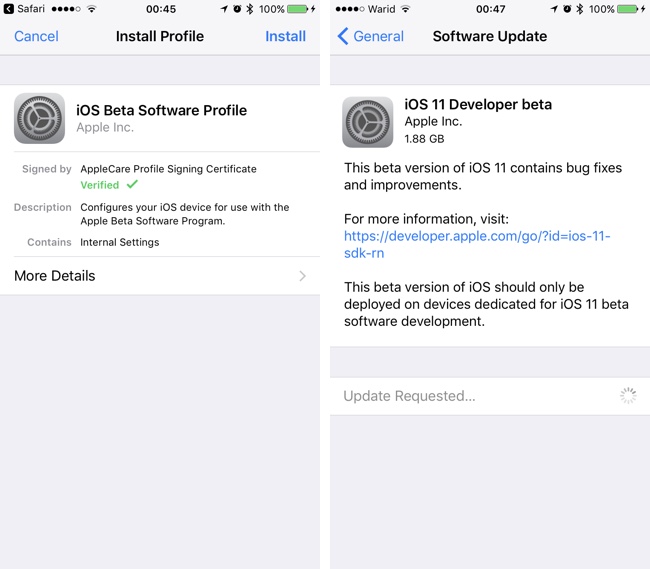Tap the left screen alarm clock icon
Image resolution: width=650 pixels, height=569 pixels.
[x=237, y=9]
